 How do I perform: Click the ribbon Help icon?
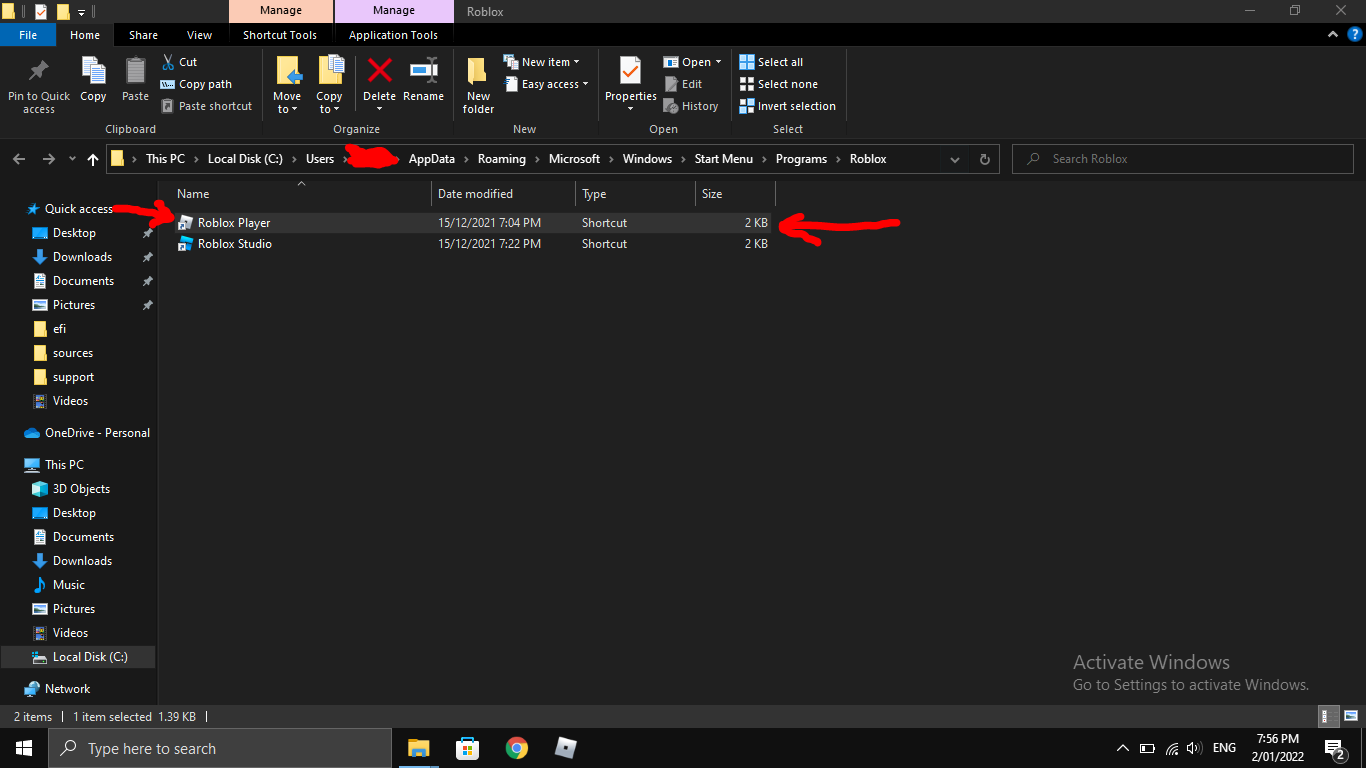coord(1354,35)
